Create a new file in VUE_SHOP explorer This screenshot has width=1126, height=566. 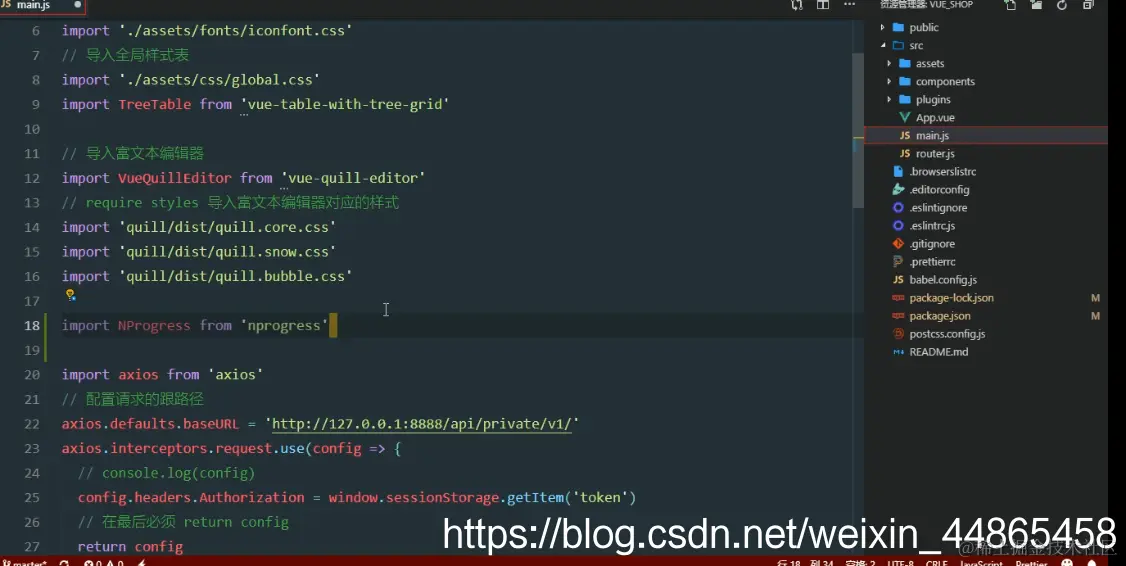click(1010, 5)
